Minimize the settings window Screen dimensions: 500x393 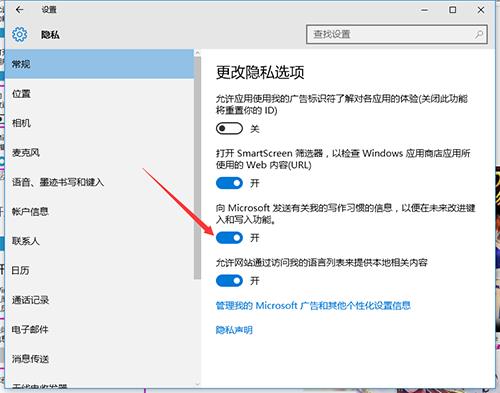424,10
